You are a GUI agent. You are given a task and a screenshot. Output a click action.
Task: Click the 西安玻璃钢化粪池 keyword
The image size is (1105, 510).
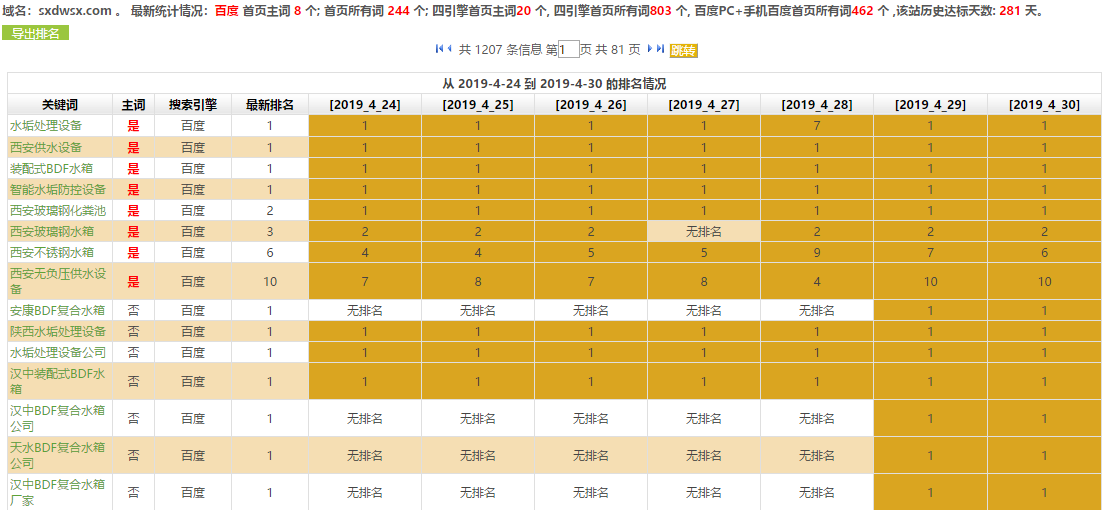coord(58,210)
